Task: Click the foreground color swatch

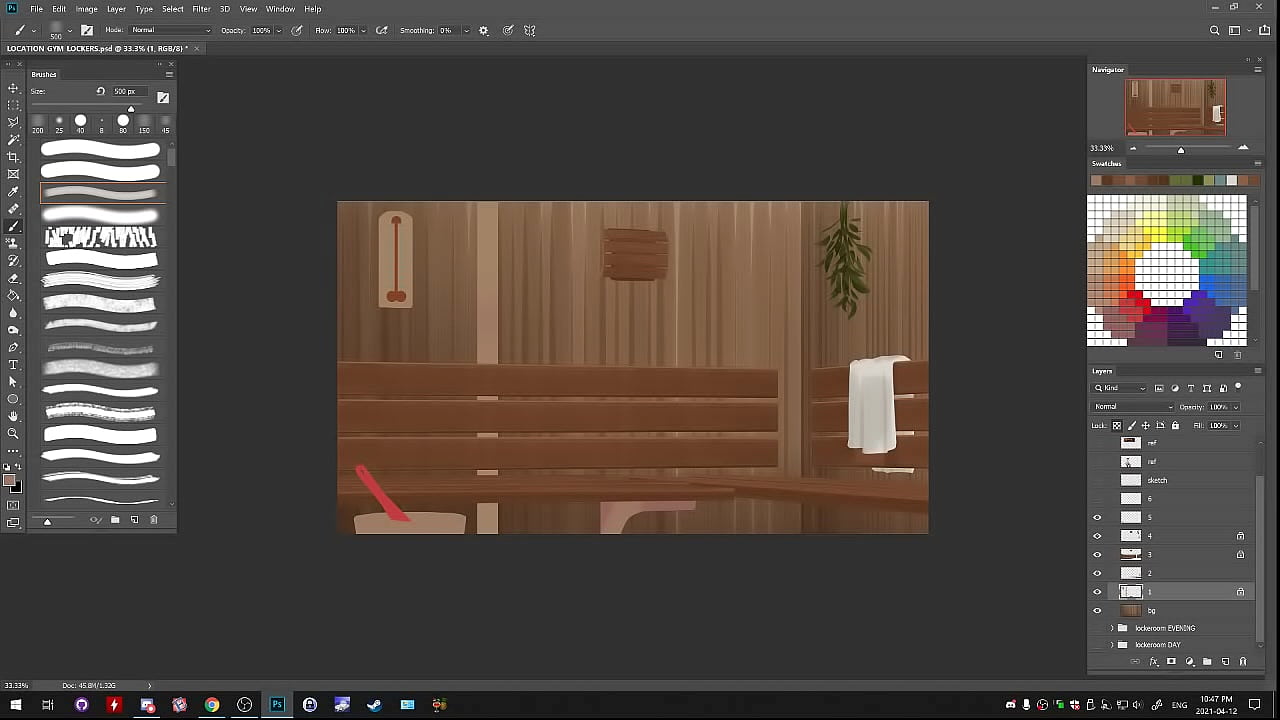Action: point(9,482)
